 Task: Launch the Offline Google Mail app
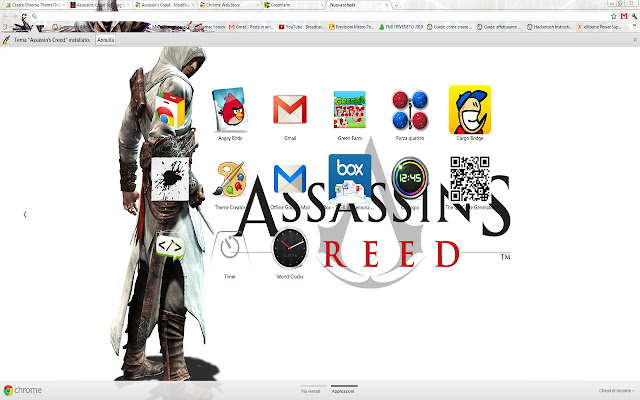click(290, 179)
